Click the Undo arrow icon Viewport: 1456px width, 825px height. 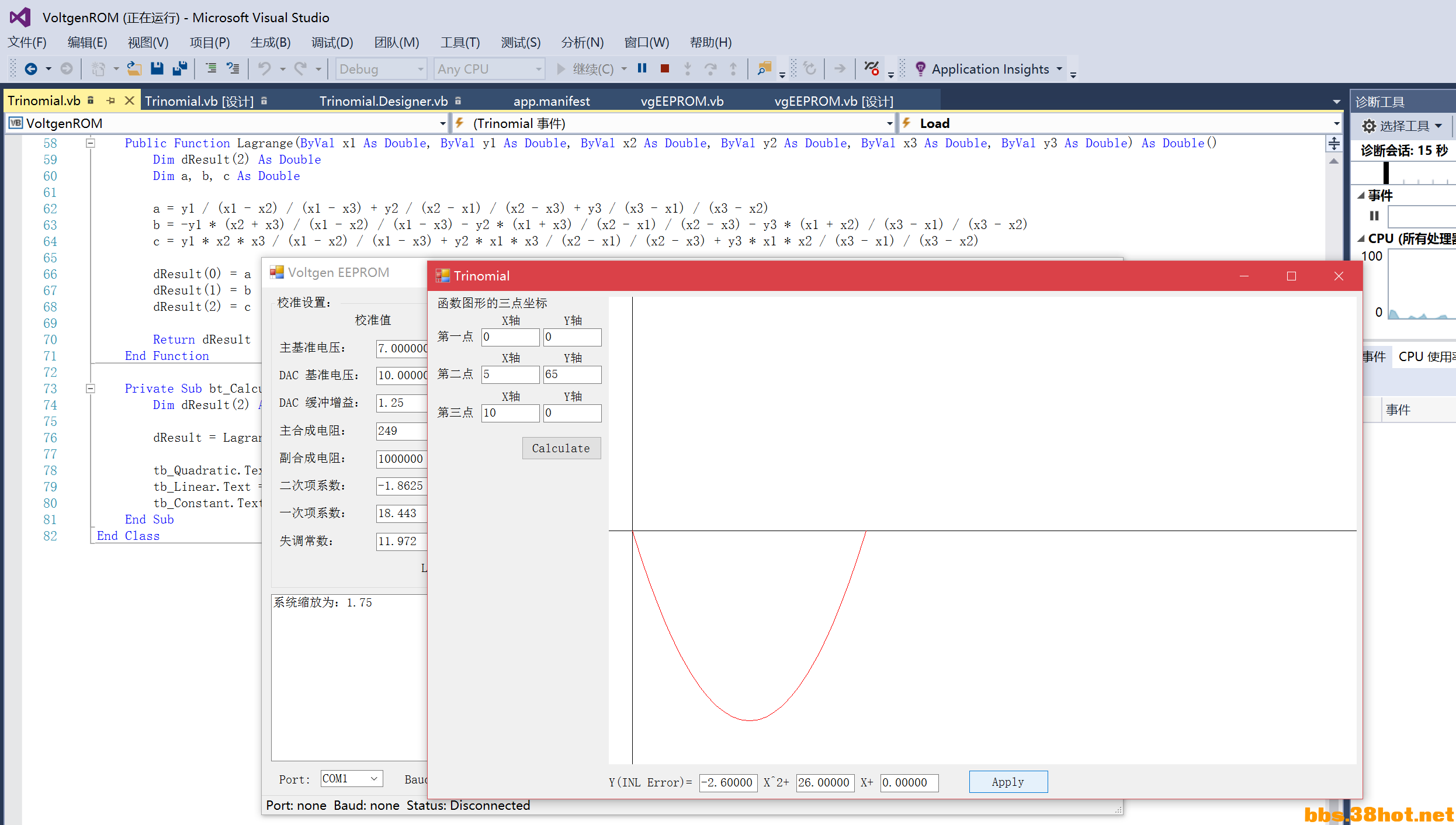click(x=265, y=69)
